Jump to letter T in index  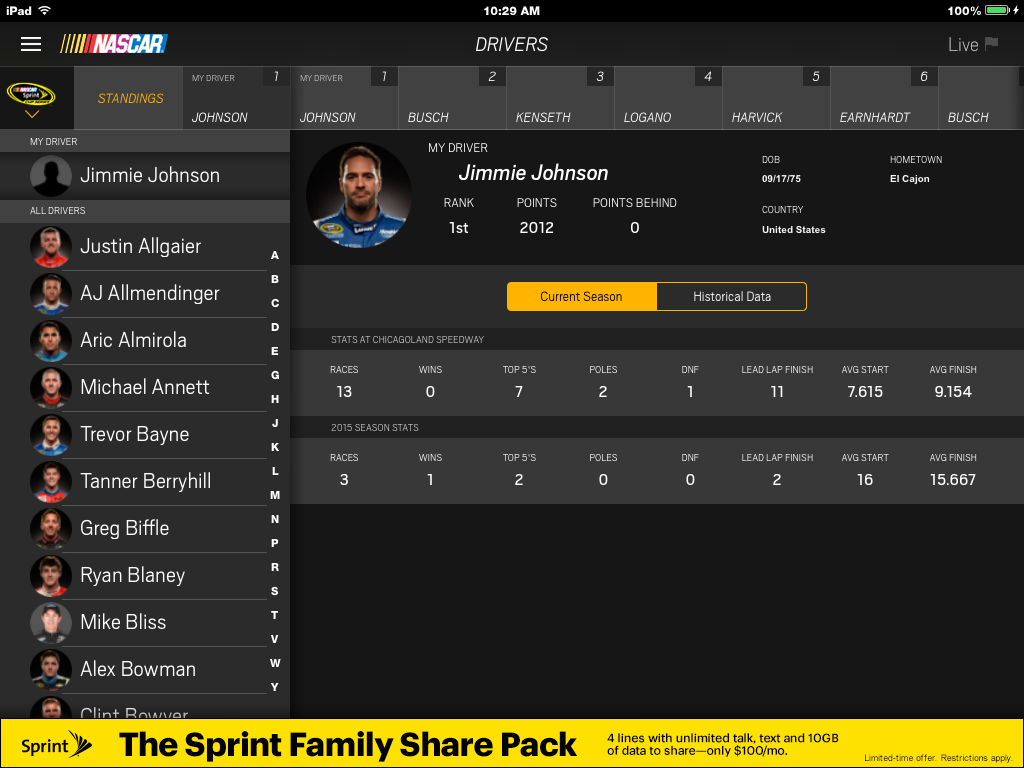click(275, 615)
